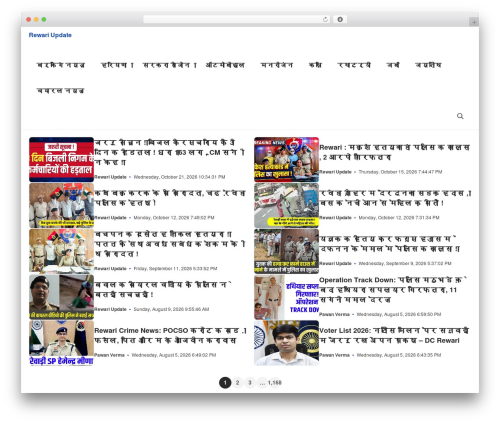Open headline of the October 21, 2026 article
Screen dimensions: 500x423
(170, 153)
